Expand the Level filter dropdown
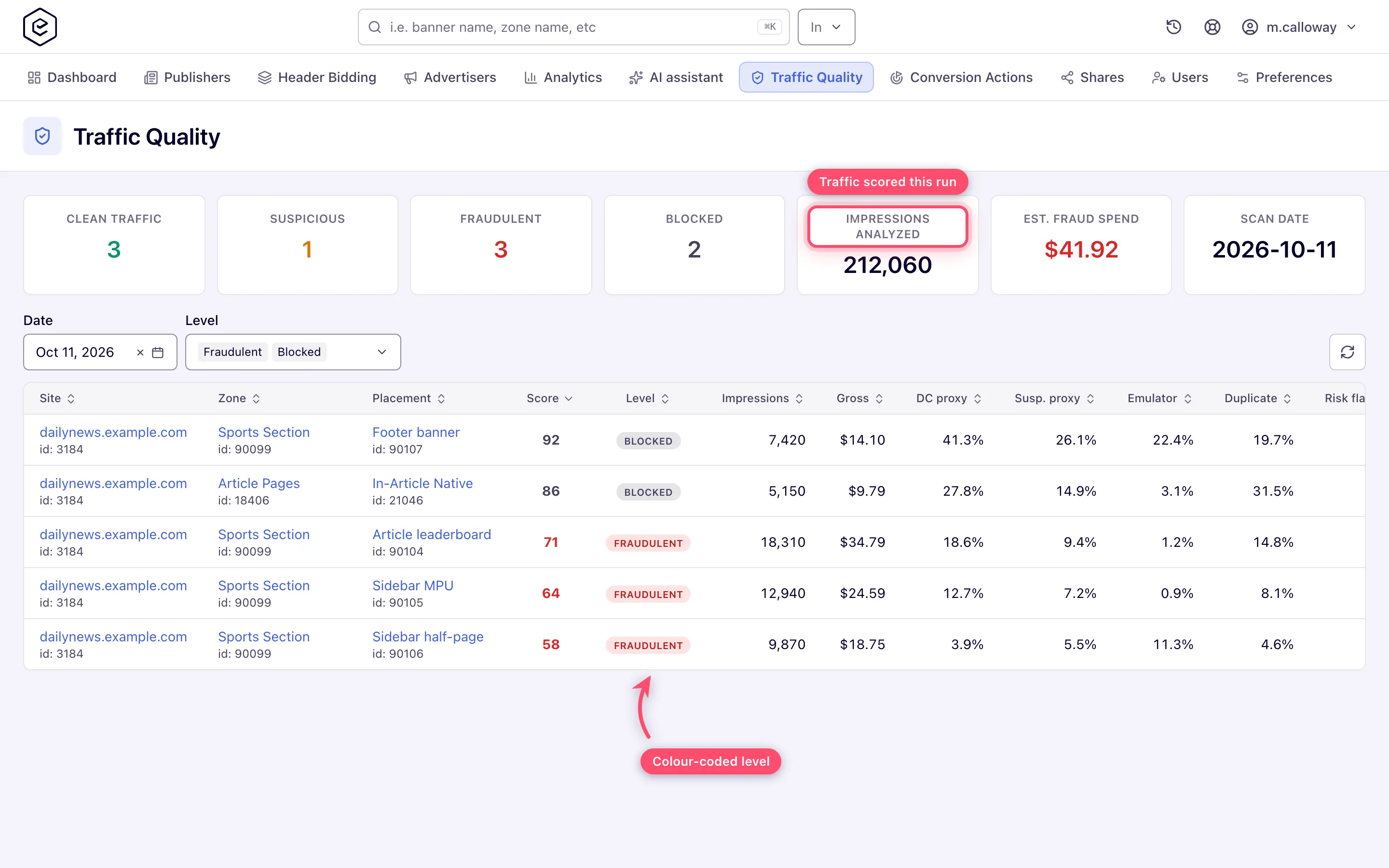Viewport: 1389px width, 868px height. point(293,352)
